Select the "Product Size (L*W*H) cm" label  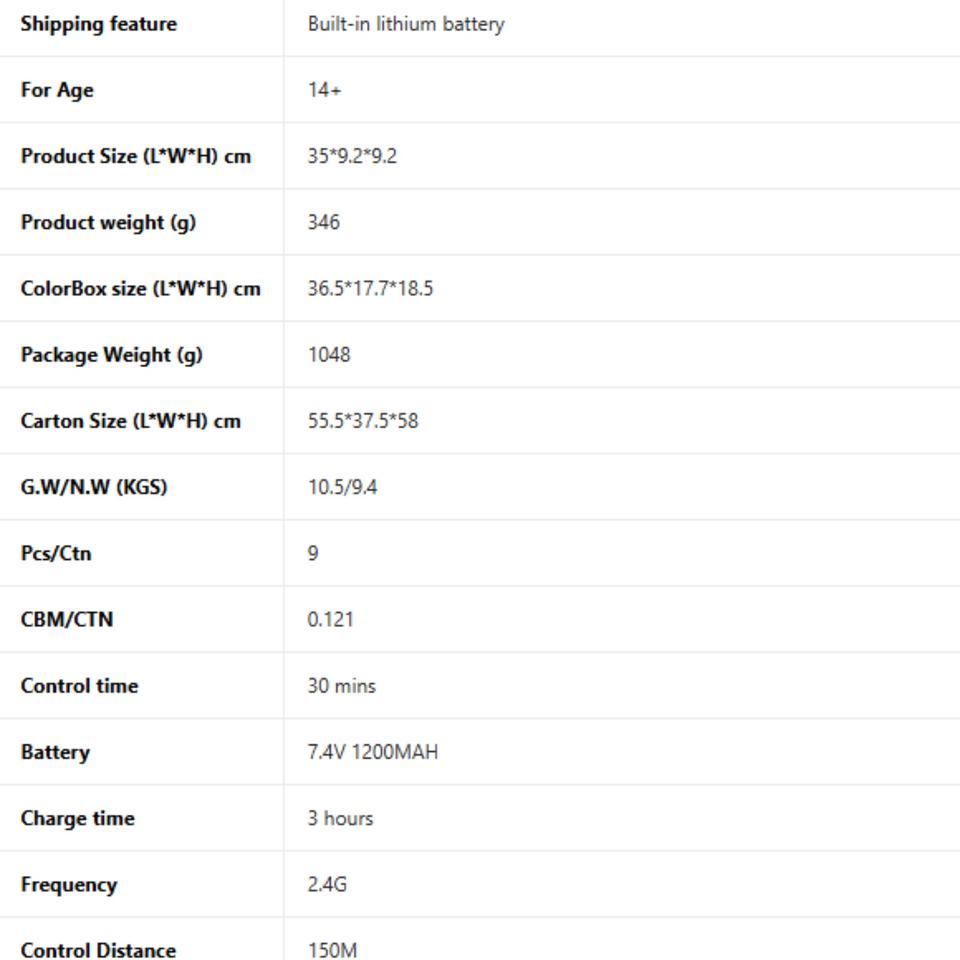135,156
